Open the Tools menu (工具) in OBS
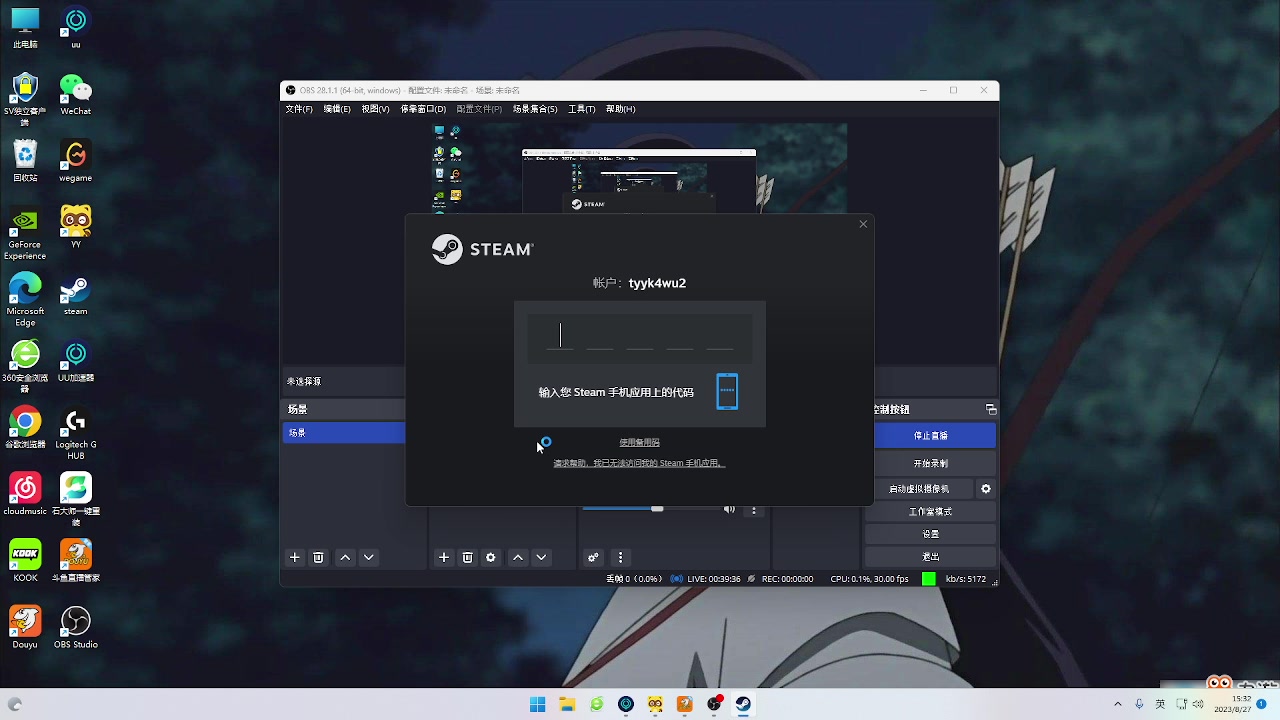The image size is (1280, 720). click(x=581, y=109)
